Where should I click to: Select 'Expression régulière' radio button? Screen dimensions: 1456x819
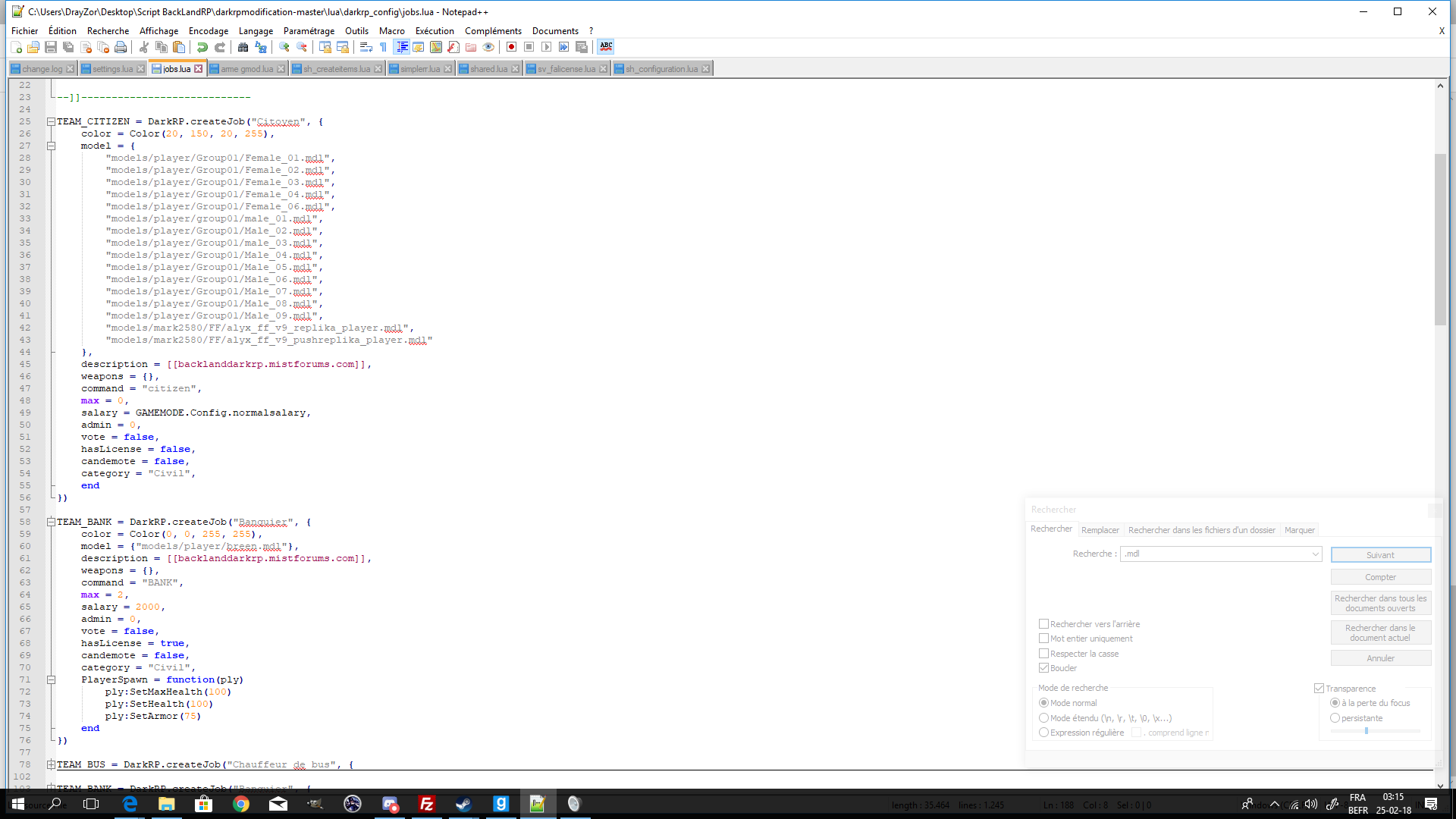(1043, 733)
